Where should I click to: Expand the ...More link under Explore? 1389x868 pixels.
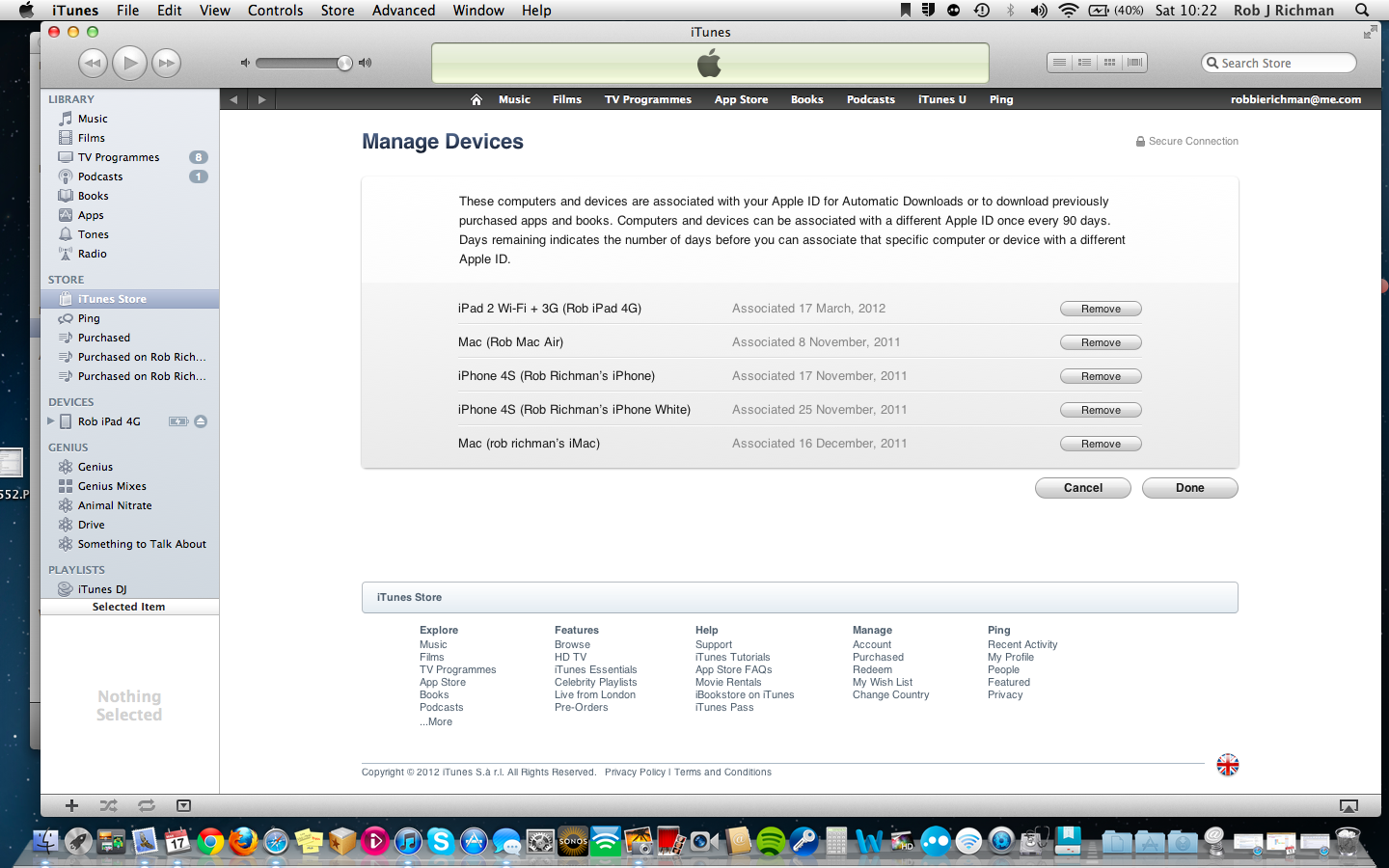click(x=436, y=721)
